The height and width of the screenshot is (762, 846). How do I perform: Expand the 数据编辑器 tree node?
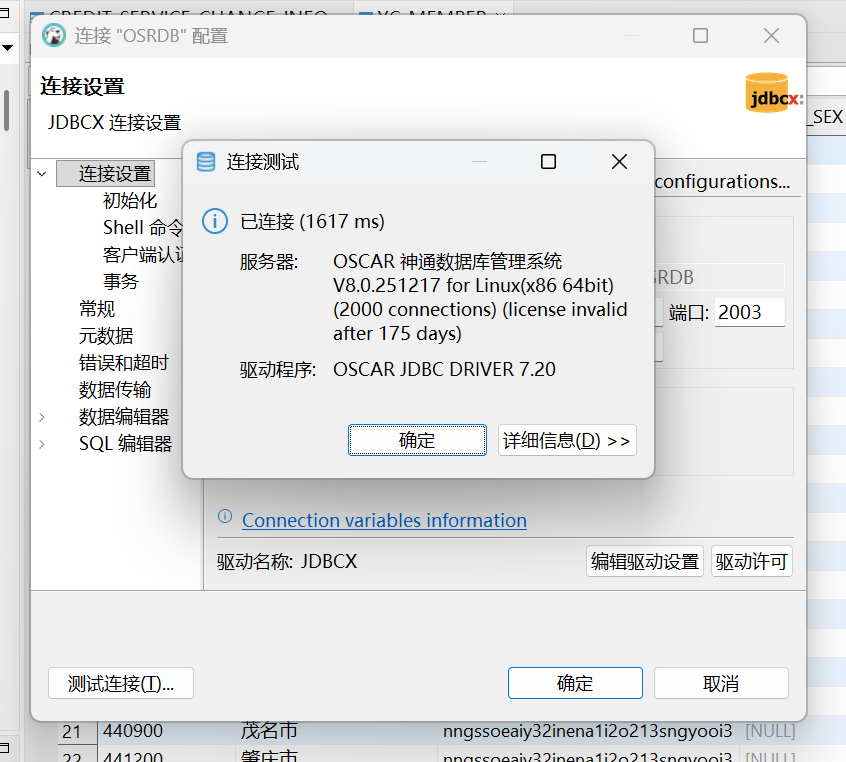[42, 417]
